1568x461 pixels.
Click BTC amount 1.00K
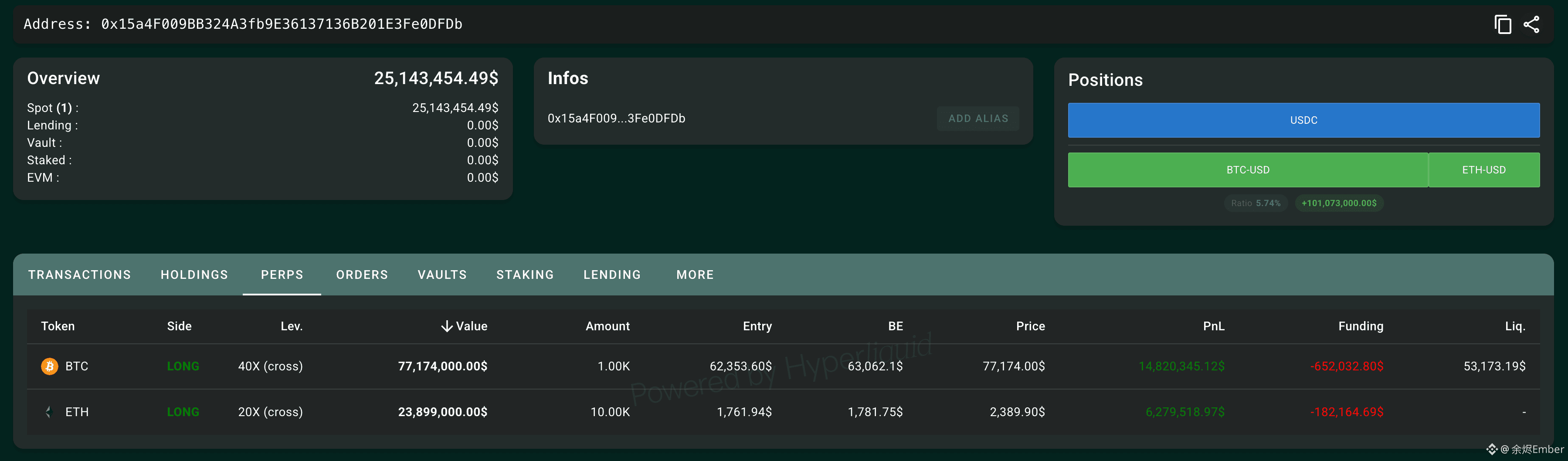[614, 366]
